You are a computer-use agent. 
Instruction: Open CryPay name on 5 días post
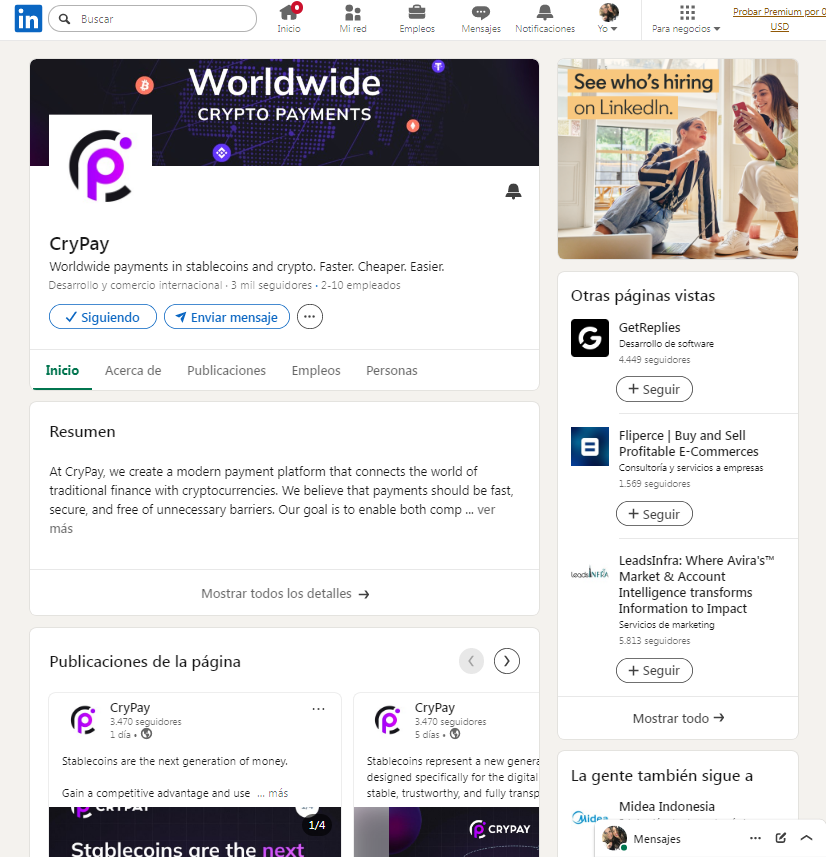[x=435, y=708]
